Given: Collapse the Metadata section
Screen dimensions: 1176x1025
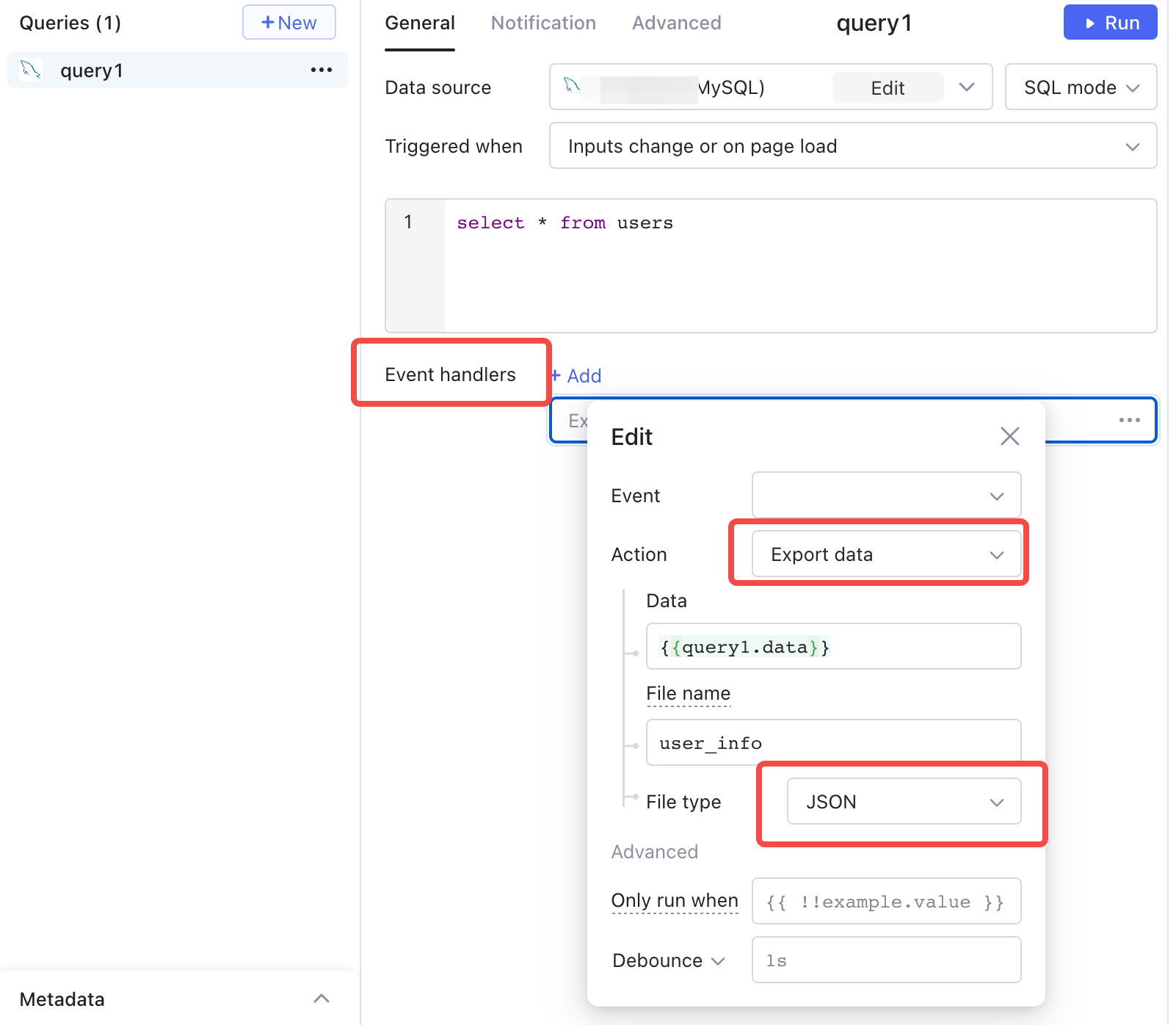Looking at the screenshot, I should [321, 998].
